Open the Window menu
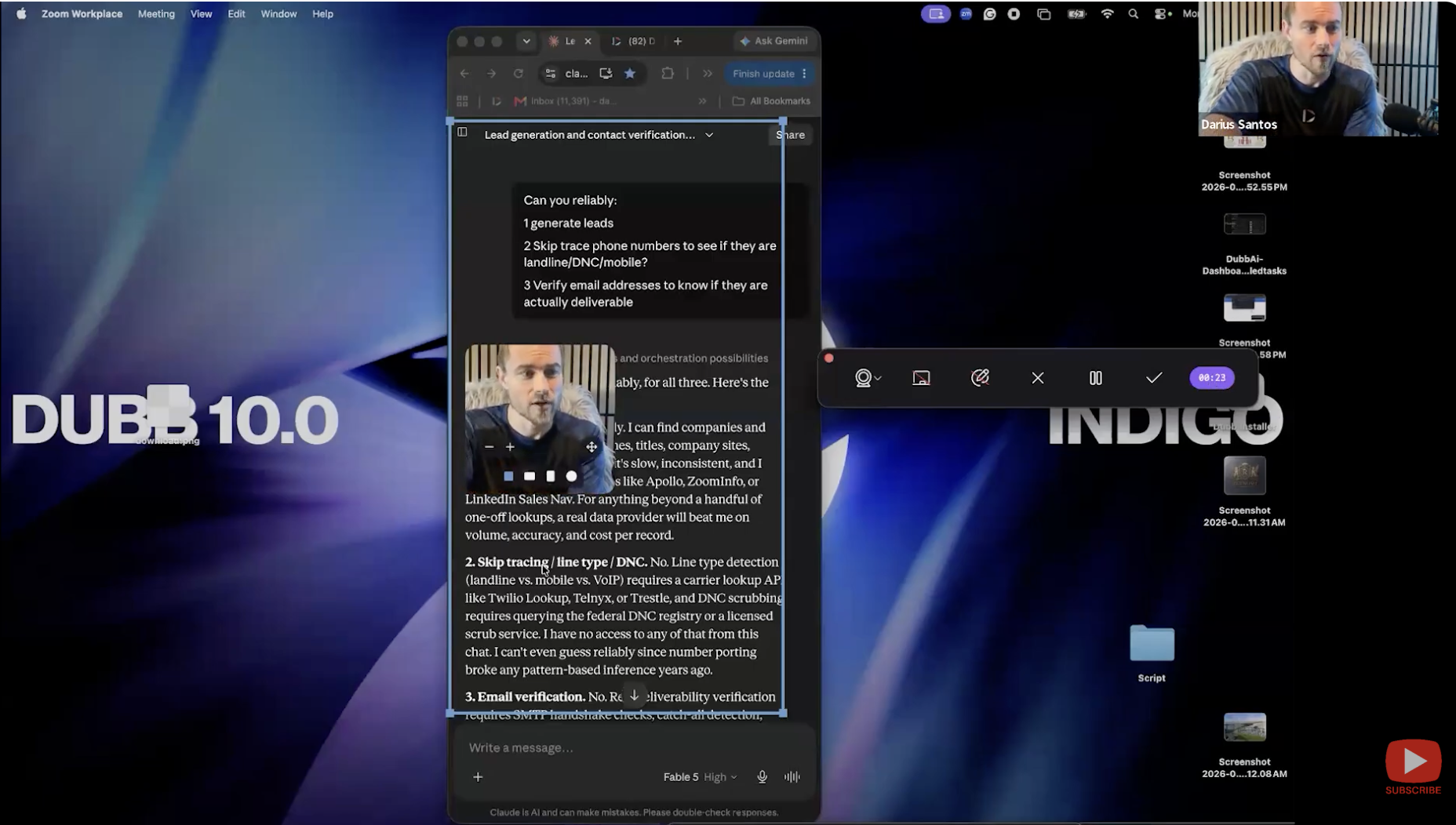1456x825 pixels. [x=278, y=14]
